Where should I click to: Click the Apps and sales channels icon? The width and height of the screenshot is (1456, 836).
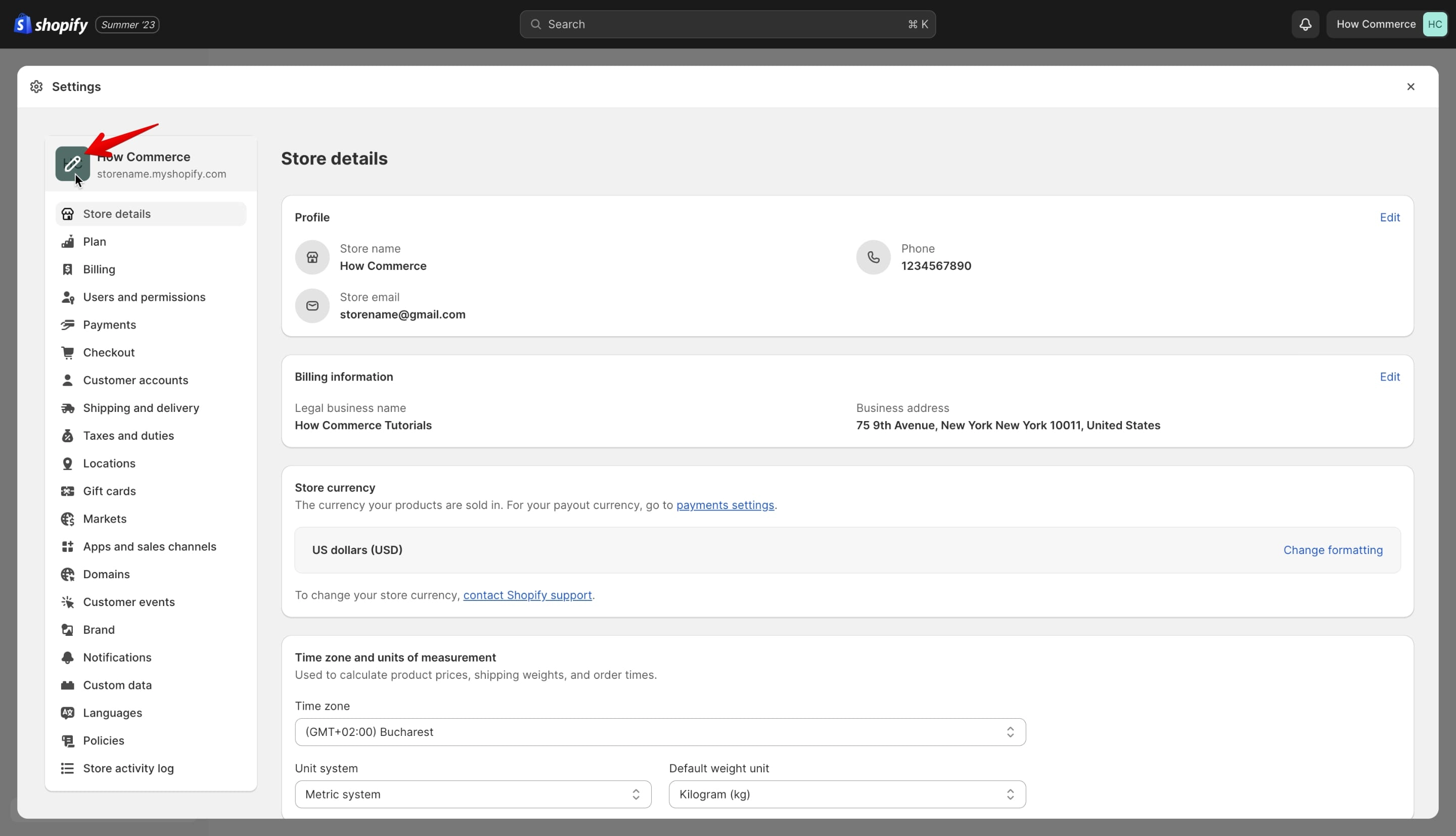tap(68, 546)
